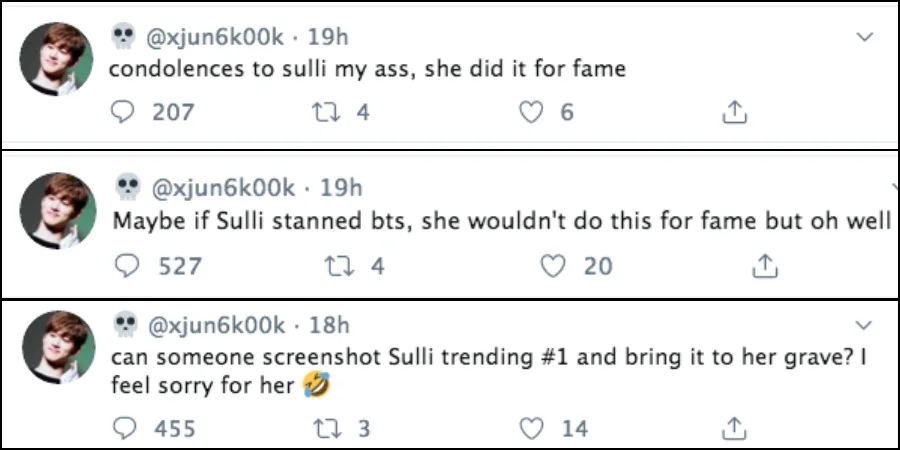Open the 18h tweet's dropdown arrow

tap(866, 325)
